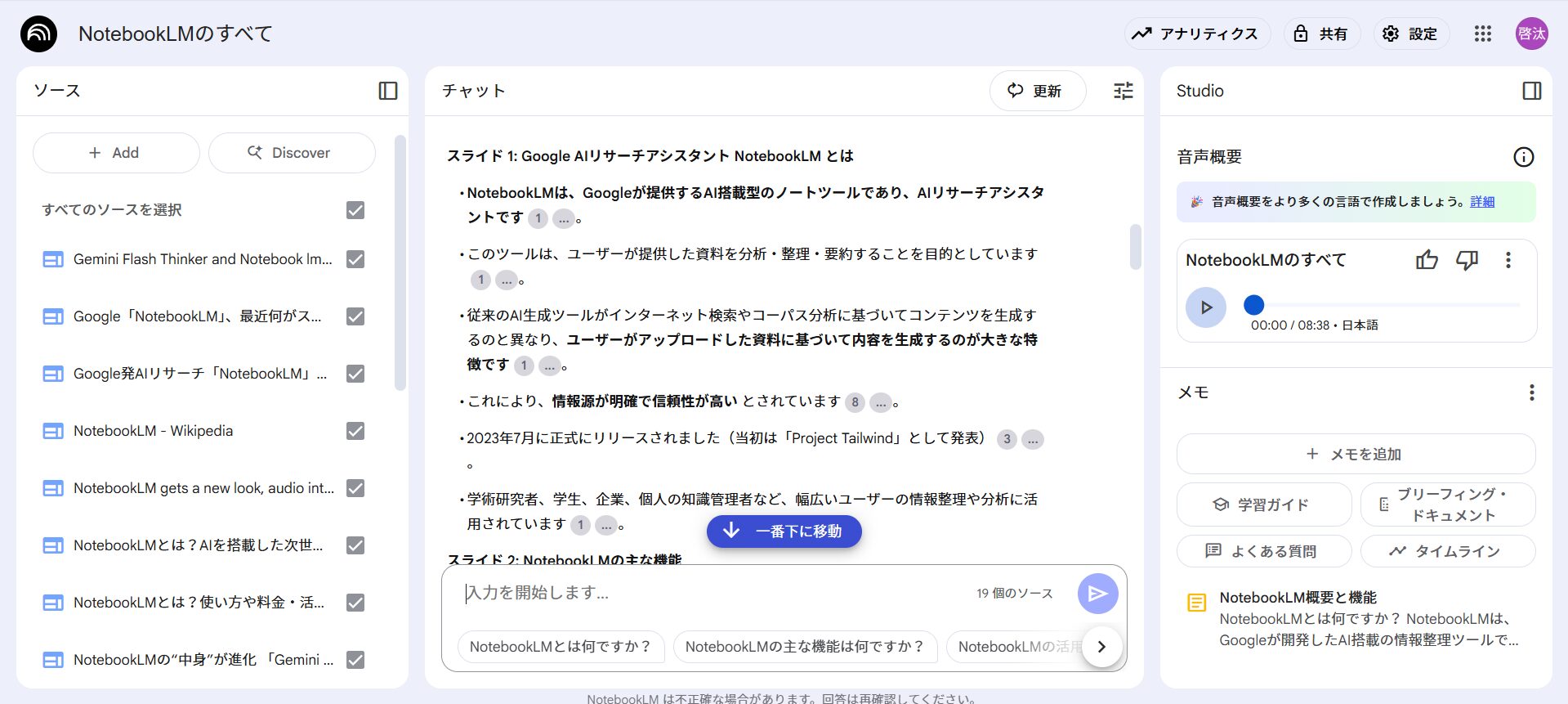Expand ellipsis citations after Project Tailwind line
Screen dimensions: 1568x704
[1033, 439]
